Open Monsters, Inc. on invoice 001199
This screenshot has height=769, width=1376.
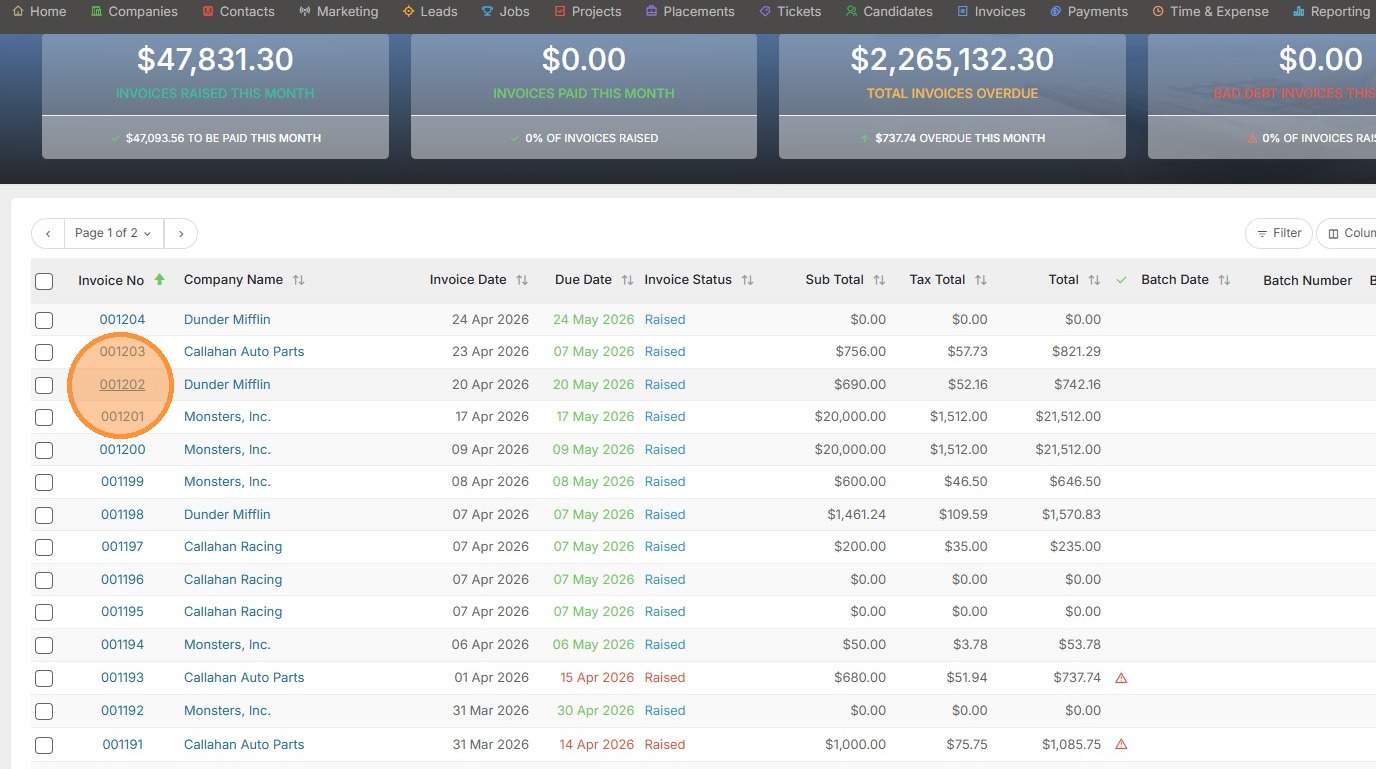pos(227,482)
